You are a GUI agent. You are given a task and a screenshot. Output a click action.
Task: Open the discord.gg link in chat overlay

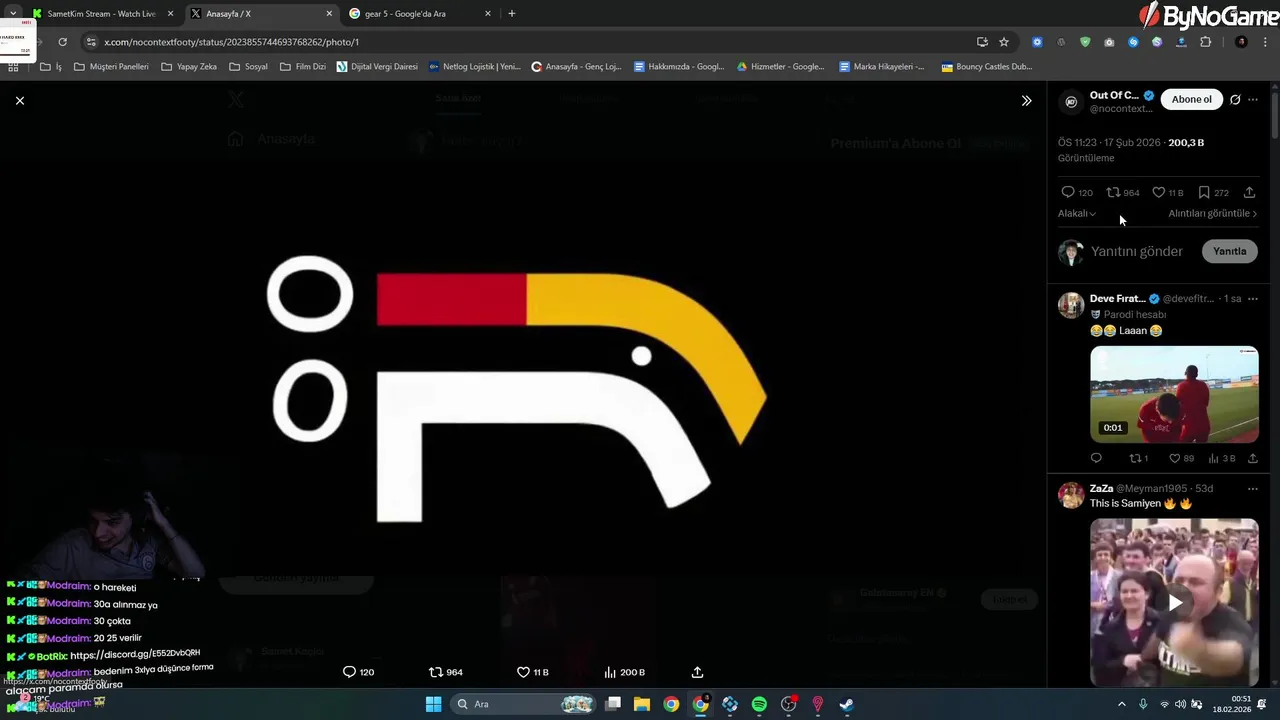click(135, 655)
